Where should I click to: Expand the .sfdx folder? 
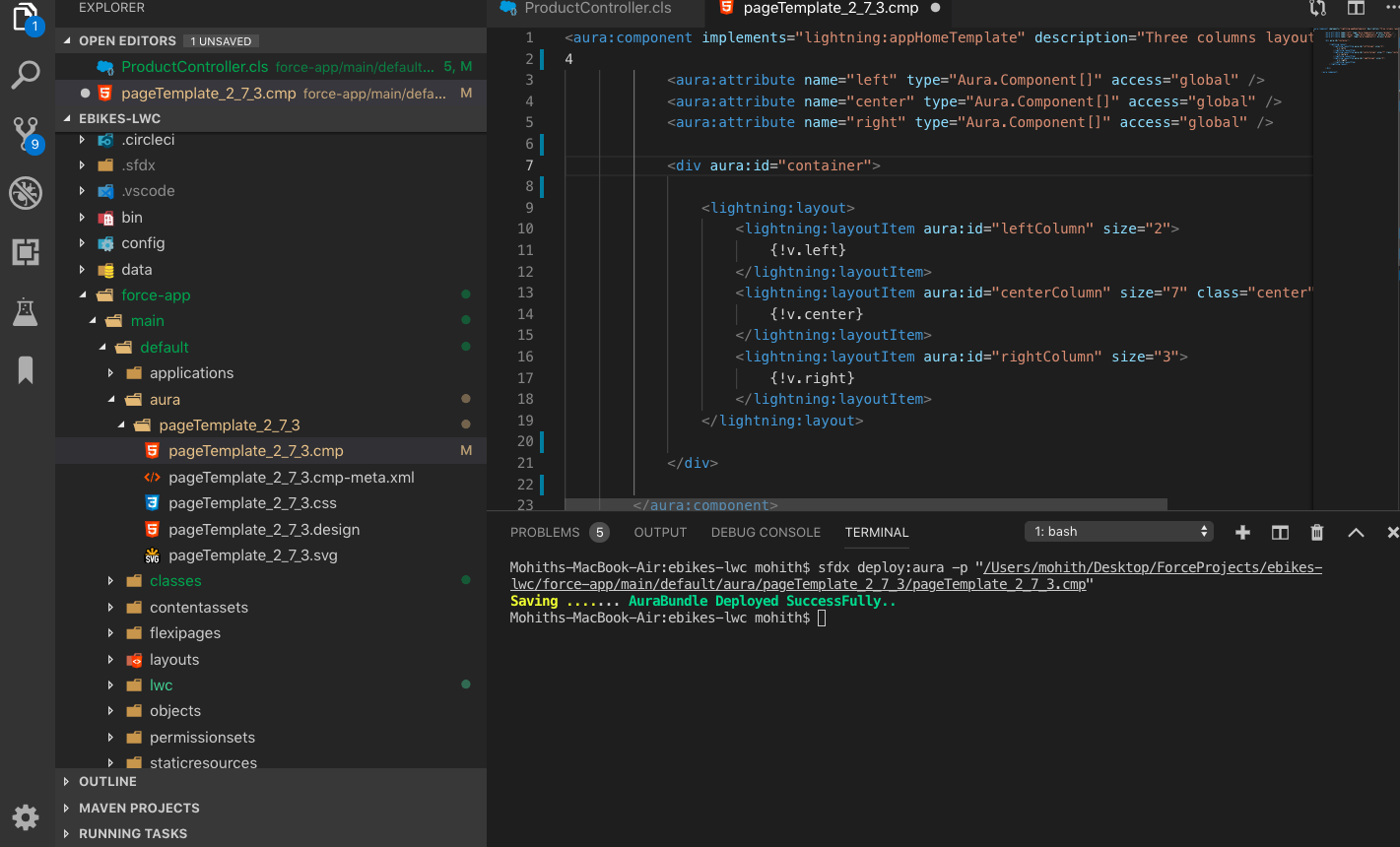83,165
